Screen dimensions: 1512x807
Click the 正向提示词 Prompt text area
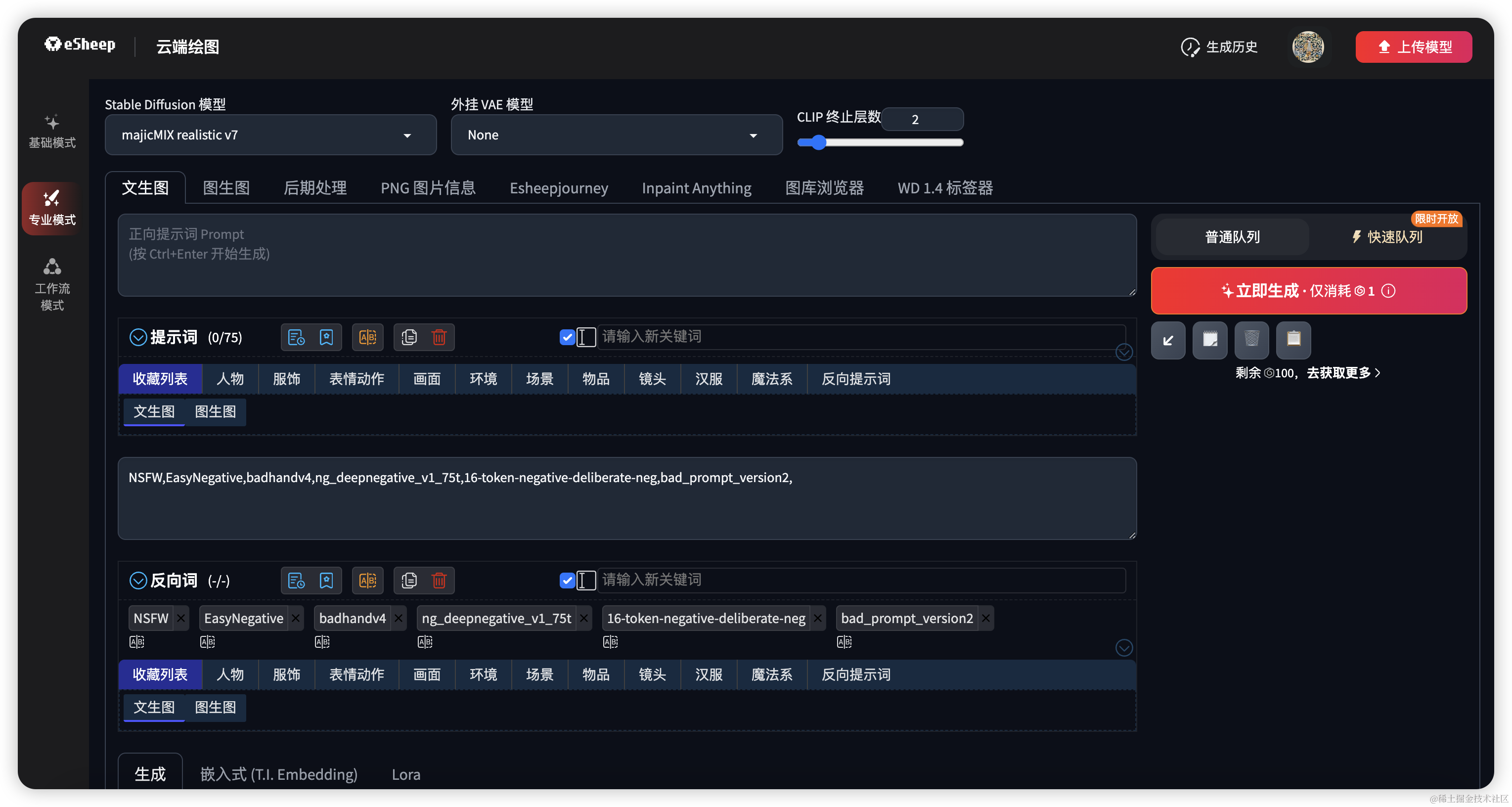627,255
